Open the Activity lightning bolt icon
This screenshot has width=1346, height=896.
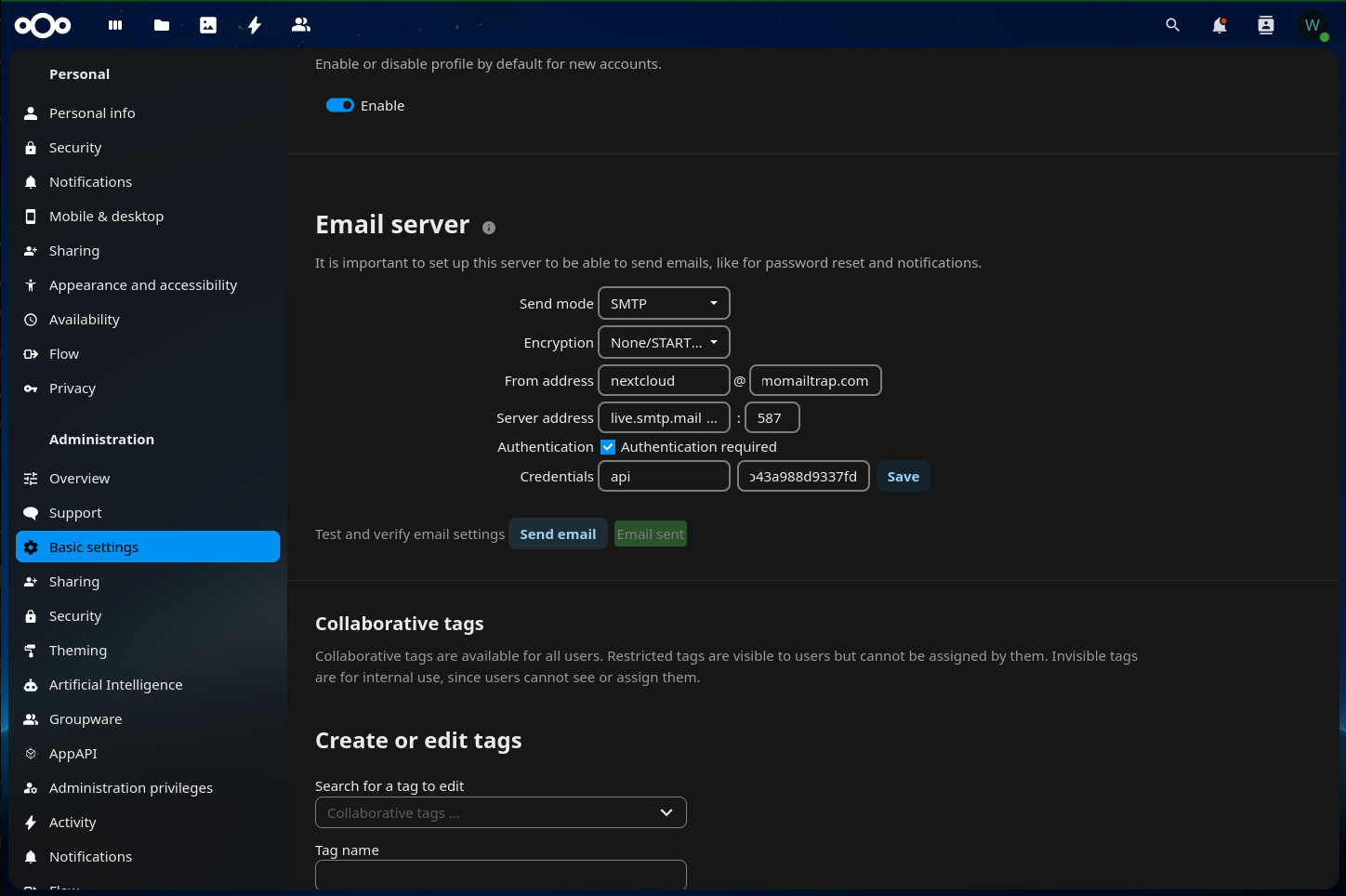click(255, 25)
